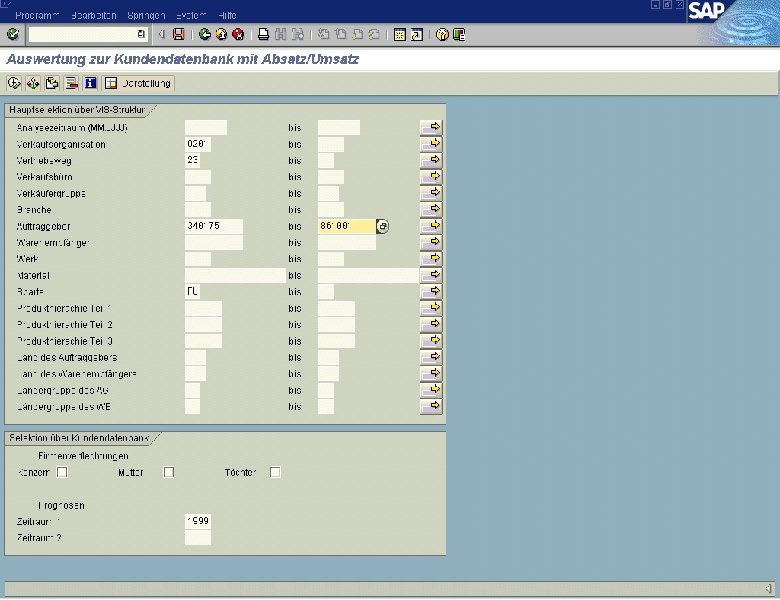Open the search help next to Auftraggeber upper value
This screenshot has width=780, height=600.
click(x=383, y=226)
